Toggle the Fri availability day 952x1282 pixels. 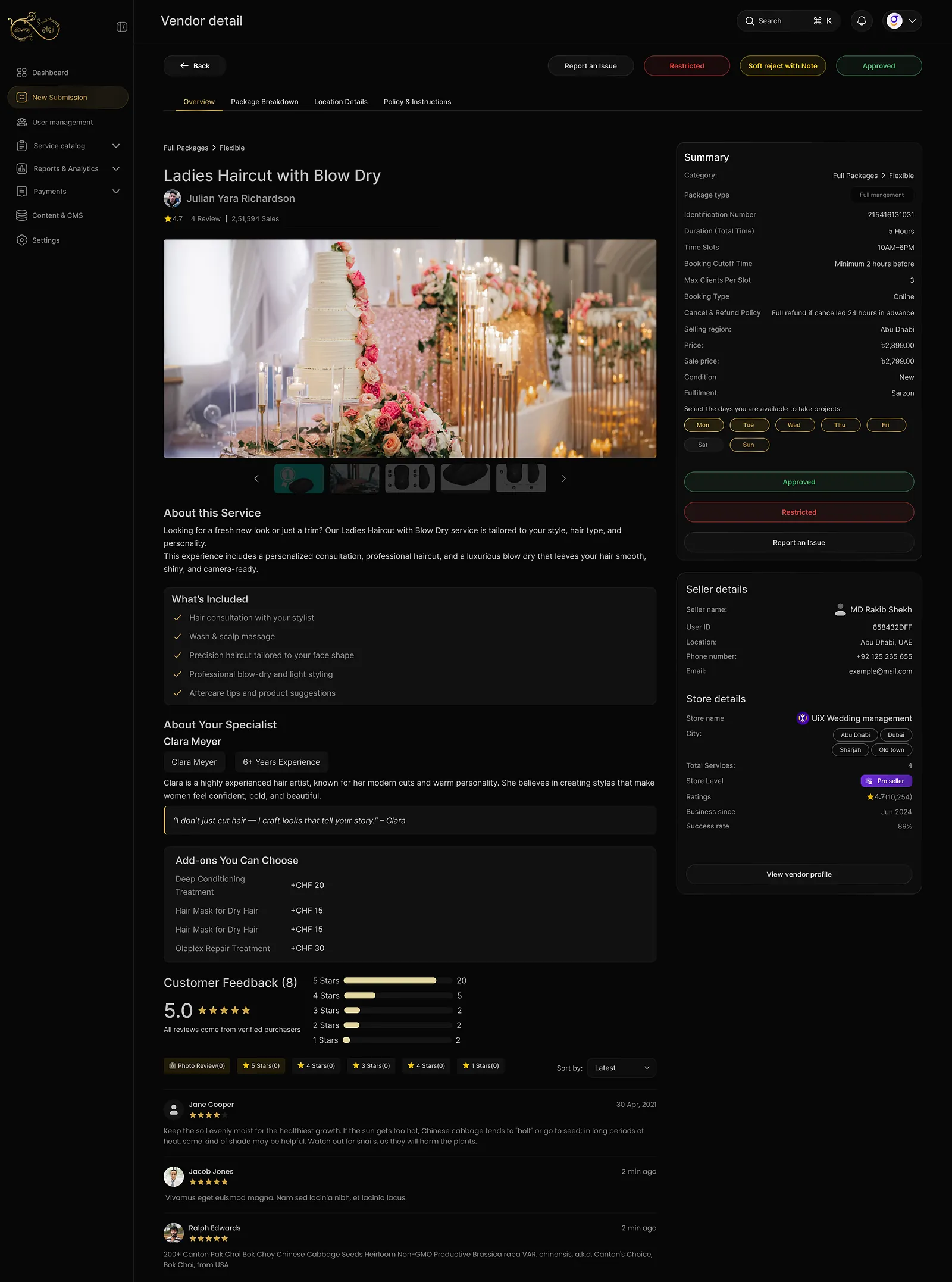(x=887, y=425)
